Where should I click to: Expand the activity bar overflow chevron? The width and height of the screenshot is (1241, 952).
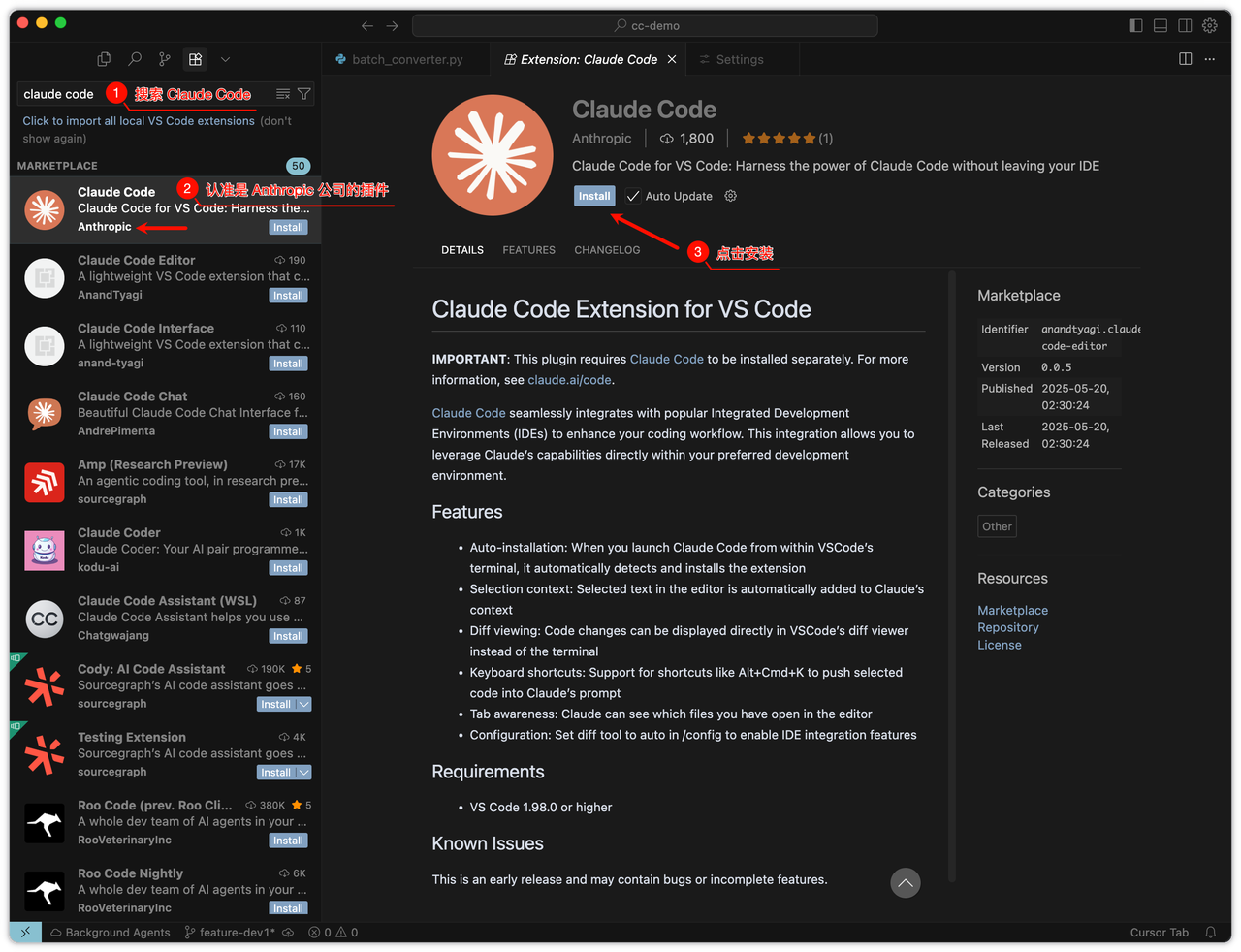click(x=225, y=59)
